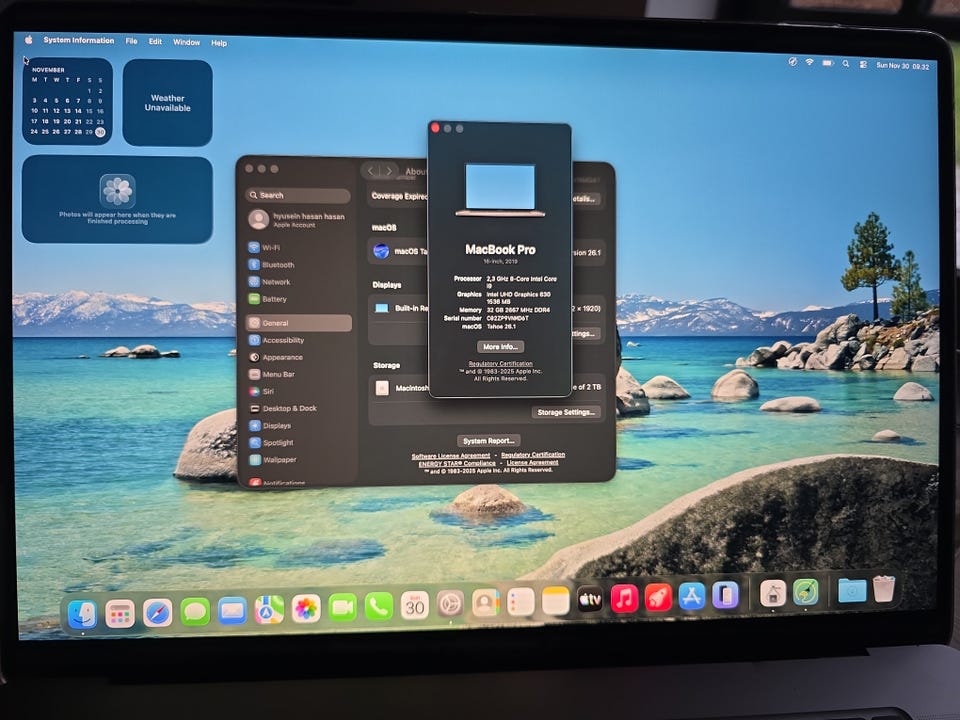
Task: Launch Apple TV from the Dock
Action: click(590, 599)
